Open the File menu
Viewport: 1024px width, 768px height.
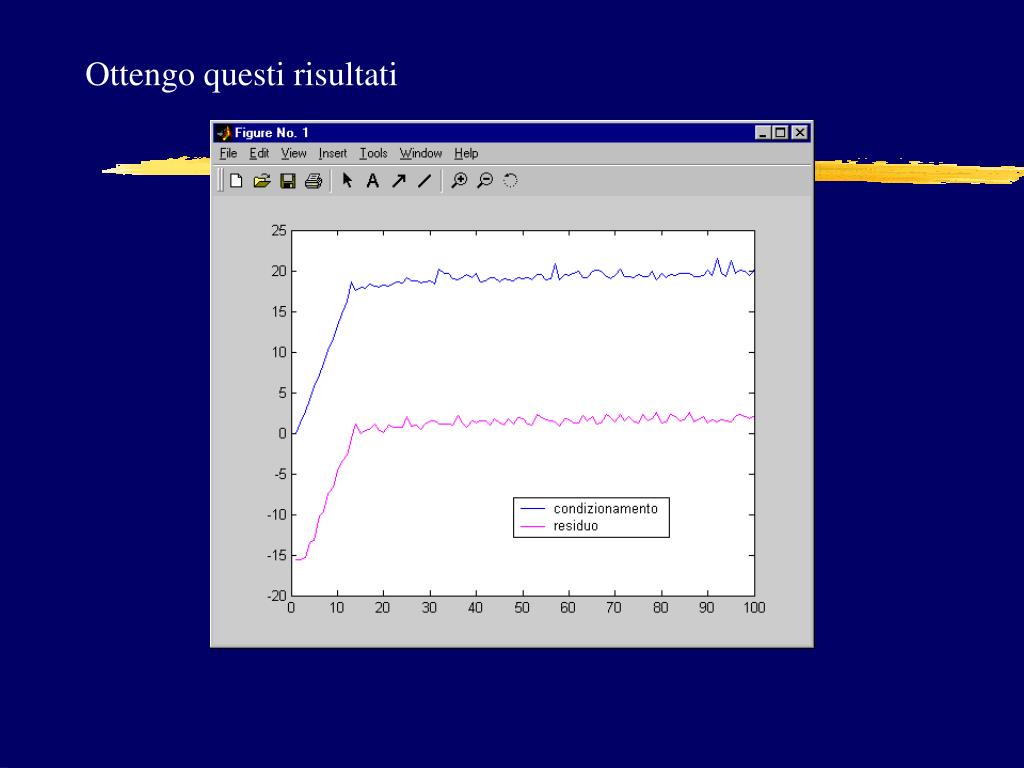[x=228, y=153]
